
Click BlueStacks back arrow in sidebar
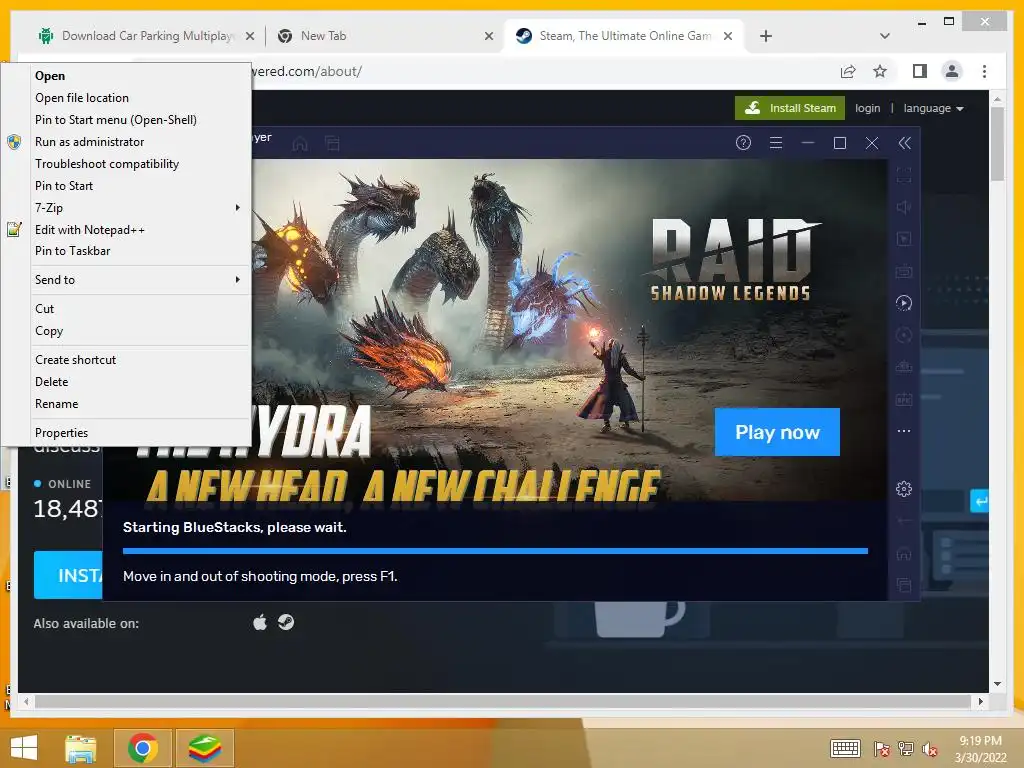904,520
